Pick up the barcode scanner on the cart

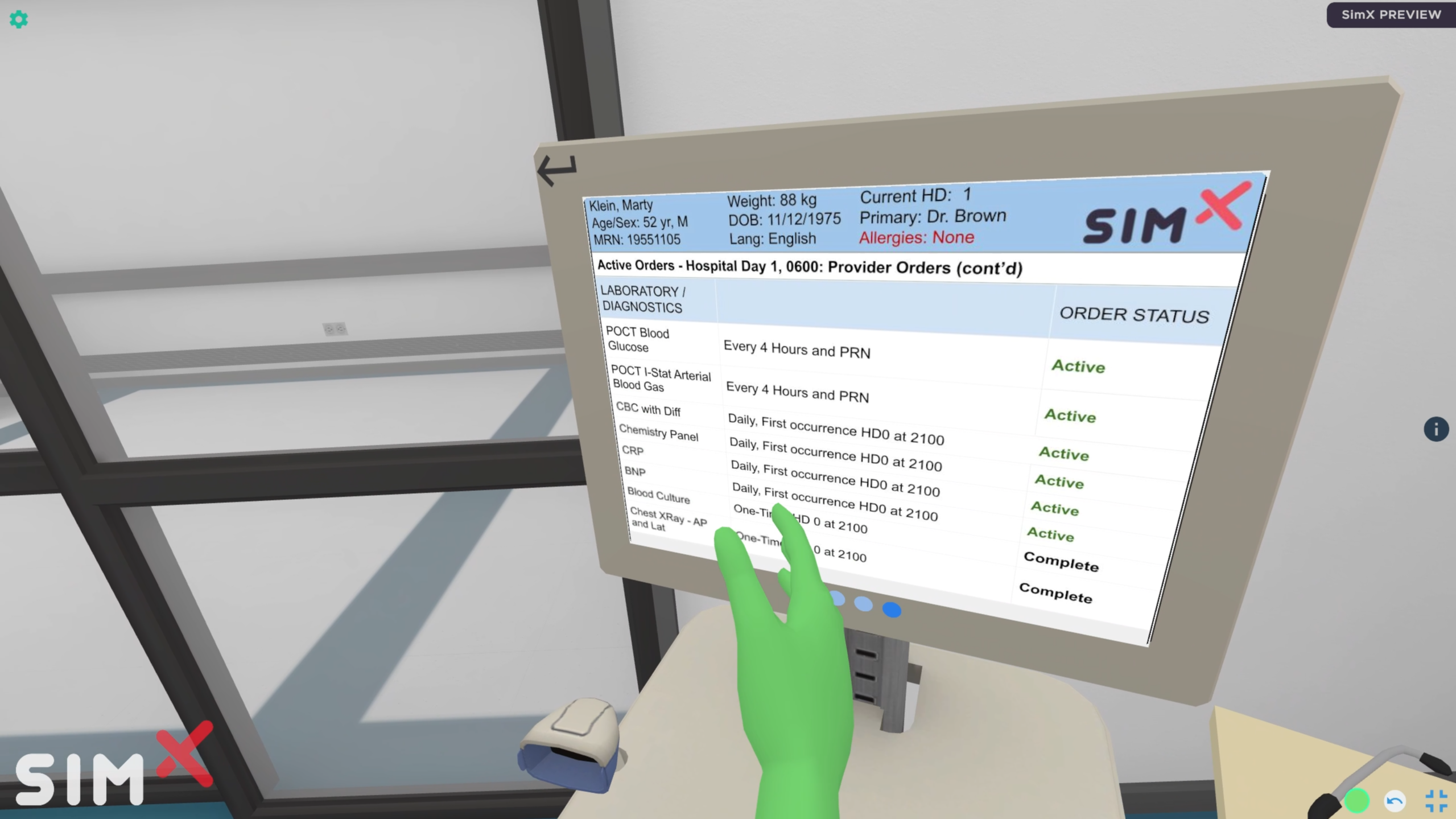coord(571,744)
